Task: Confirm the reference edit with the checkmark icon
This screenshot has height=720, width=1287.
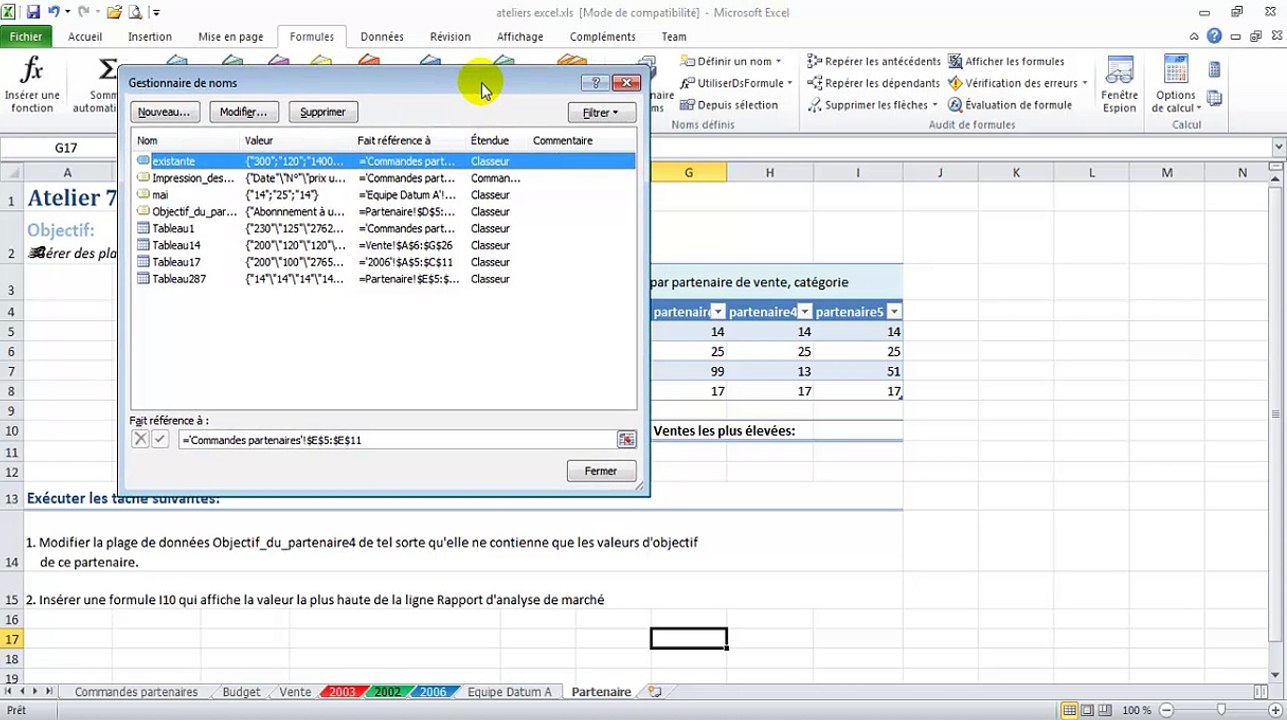Action: [160, 439]
